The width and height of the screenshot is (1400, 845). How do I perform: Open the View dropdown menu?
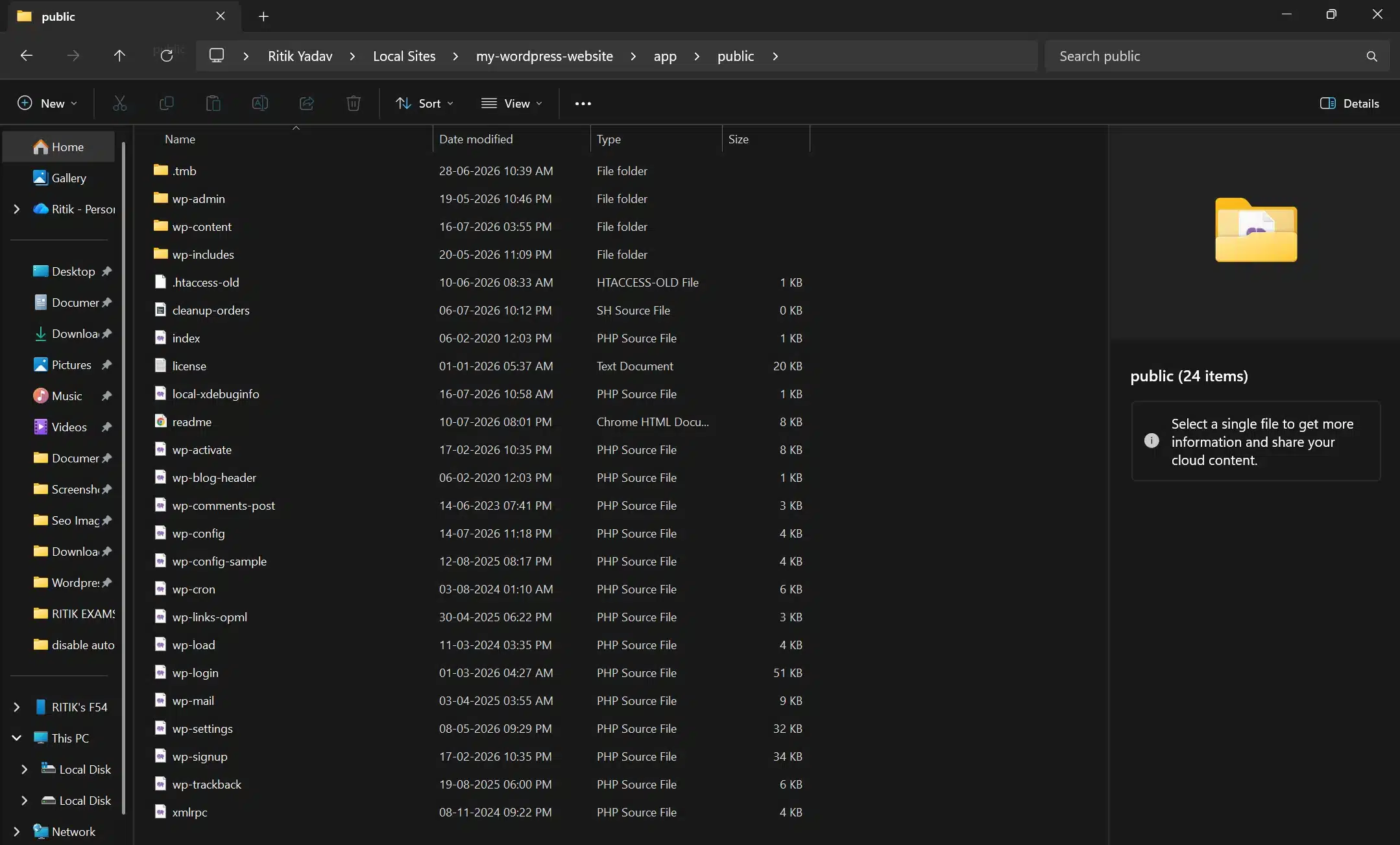511,103
